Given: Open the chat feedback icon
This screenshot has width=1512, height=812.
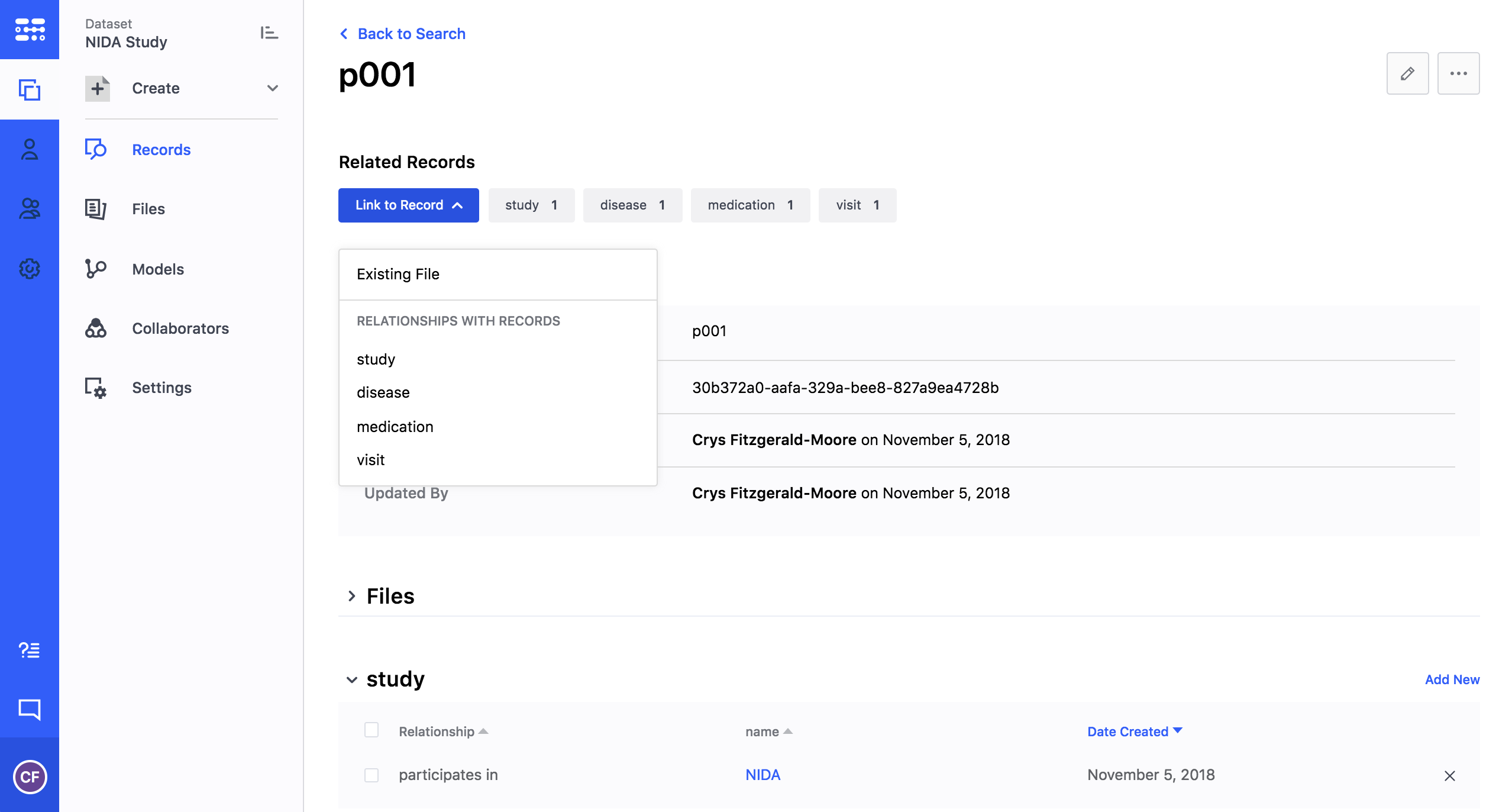Looking at the screenshot, I should pyautogui.click(x=30, y=709).
